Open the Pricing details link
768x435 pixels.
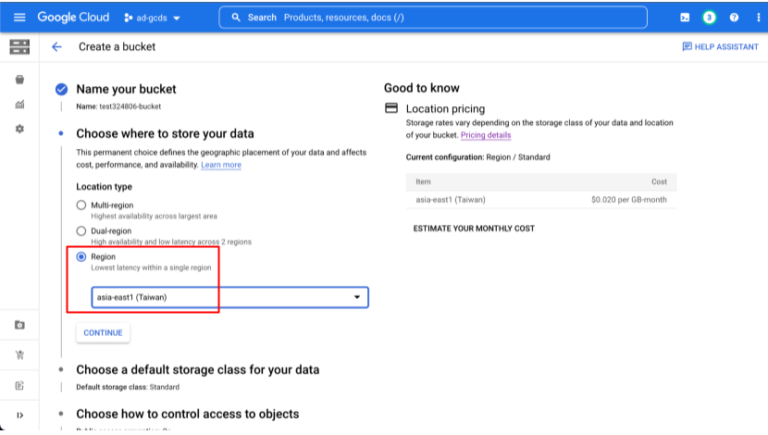click(x=485, y=135)
